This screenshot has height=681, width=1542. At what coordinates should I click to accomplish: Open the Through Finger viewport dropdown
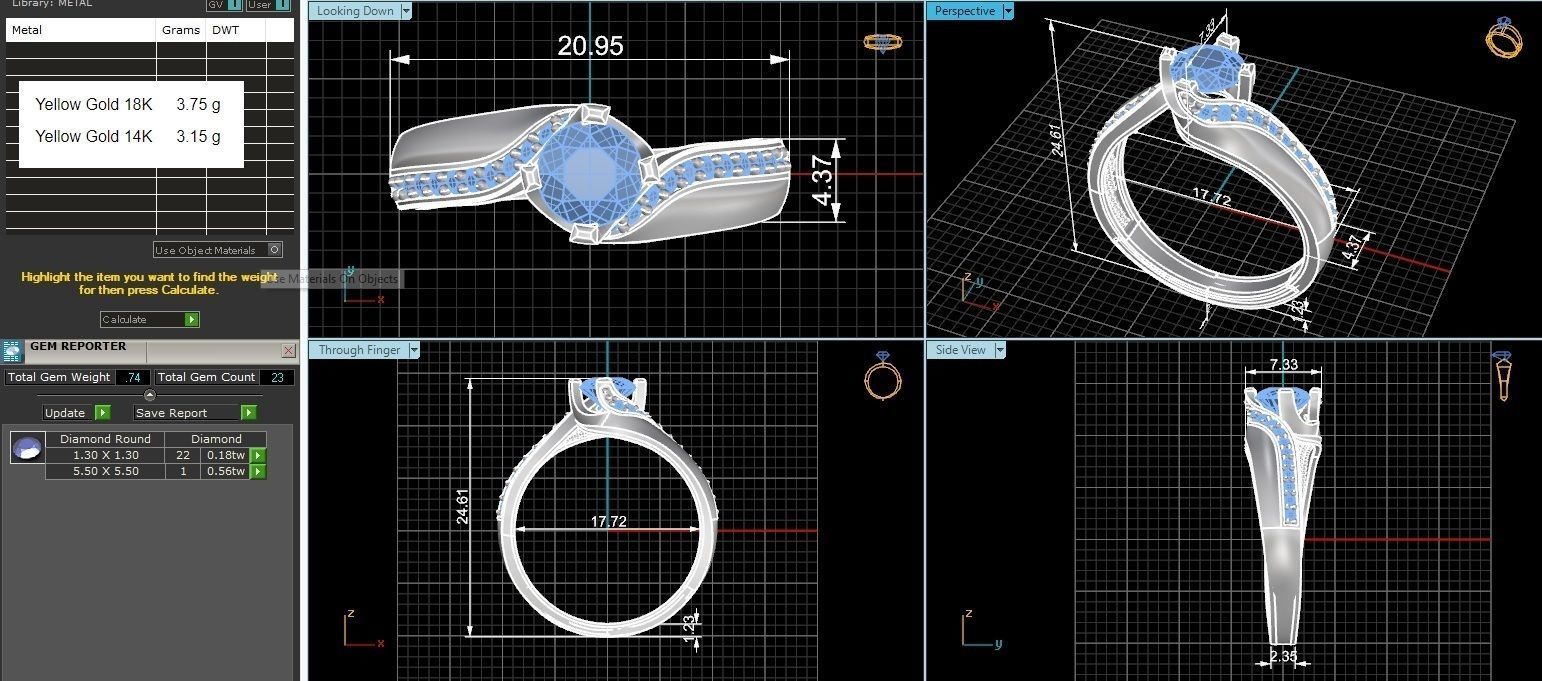pyautogui.click(x=413, y=350)
